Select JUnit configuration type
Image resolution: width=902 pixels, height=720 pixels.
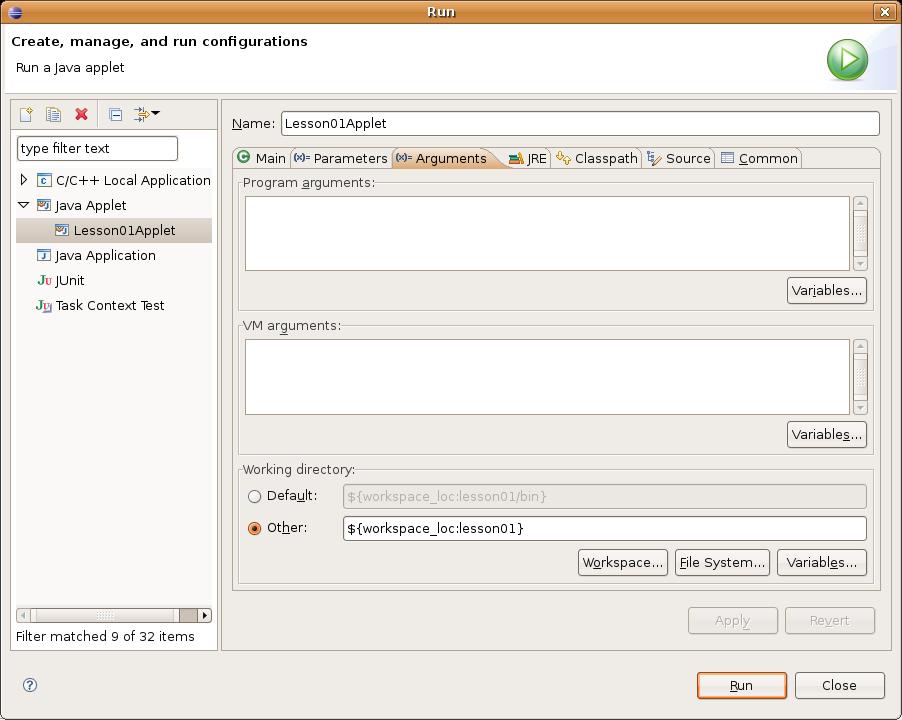tap(70, 281)
